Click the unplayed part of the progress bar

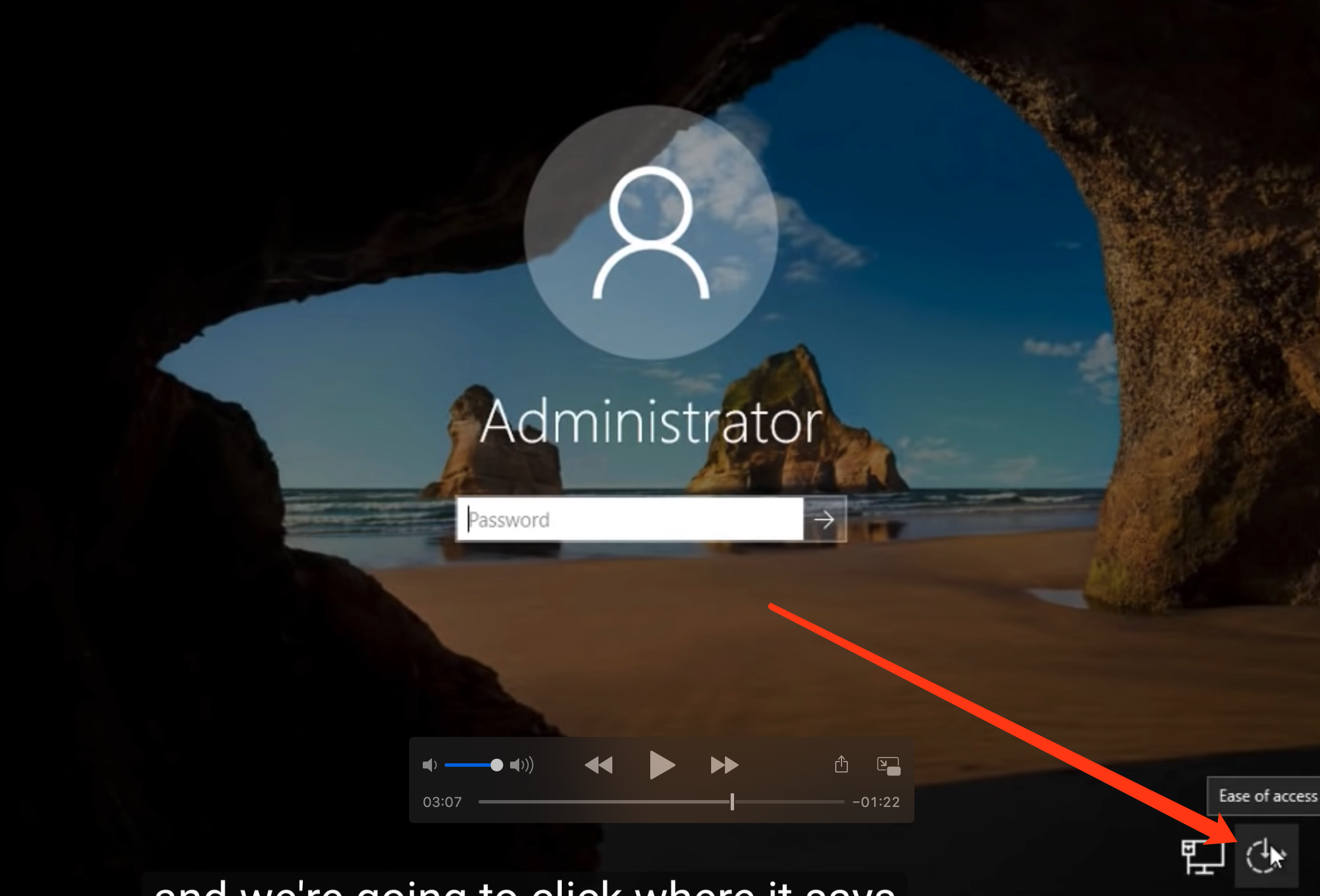(790, 802)
